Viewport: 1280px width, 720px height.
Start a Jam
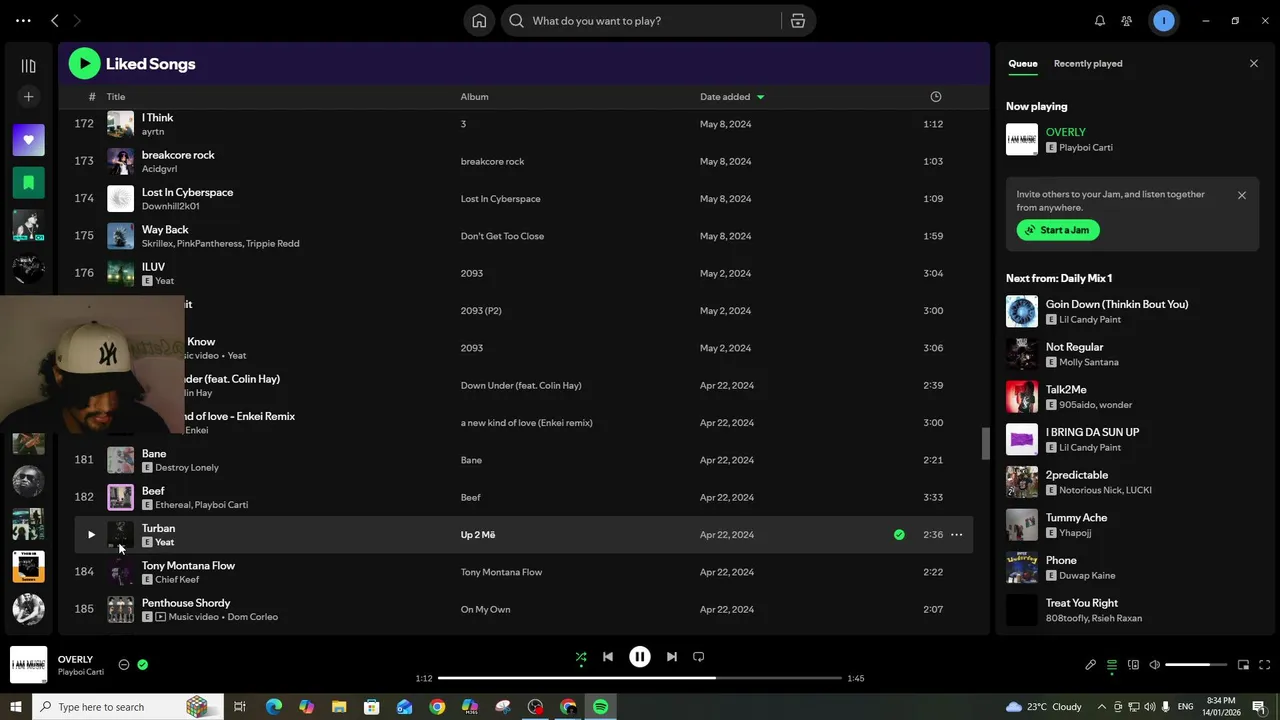1058,230
